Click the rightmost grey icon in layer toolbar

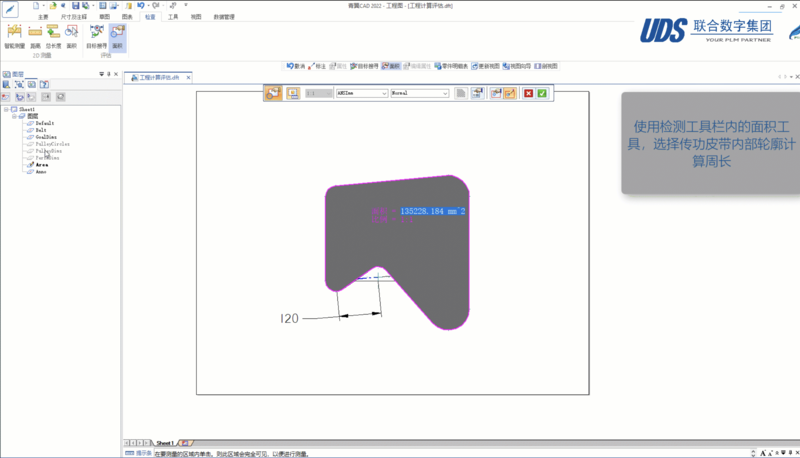(x=61, y=97)
